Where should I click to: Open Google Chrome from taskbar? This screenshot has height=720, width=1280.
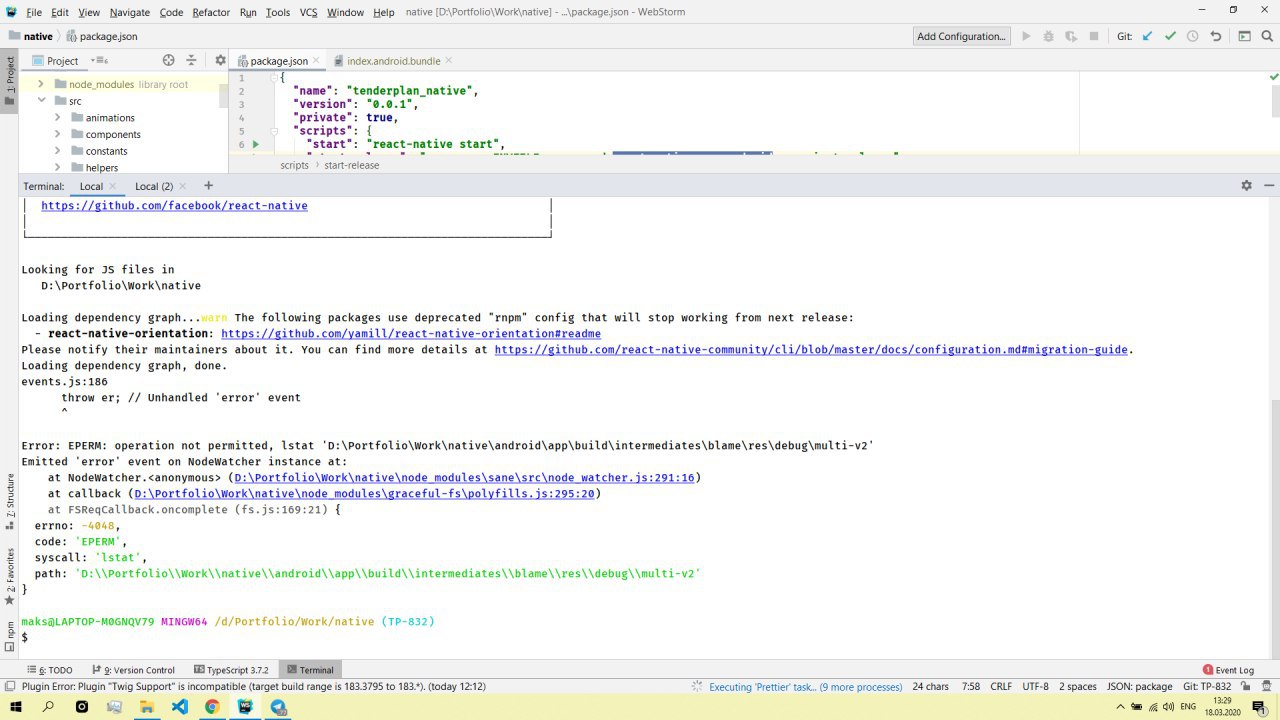(212, 707)
